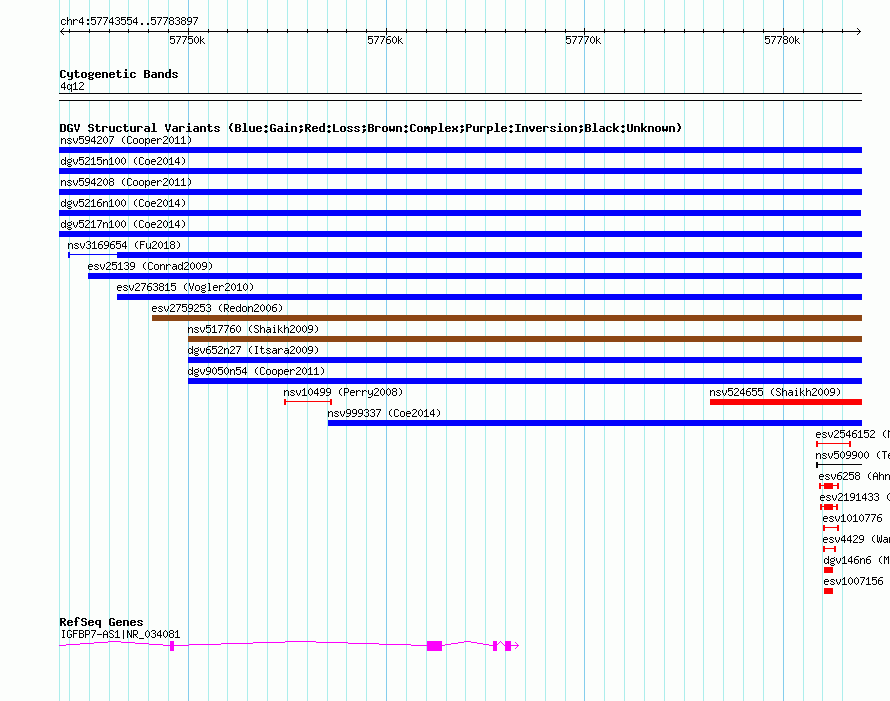Click dgv652n27 (Itsara2009) variant label
This screenshot has width=890, height=701.
tap(253, 350)
